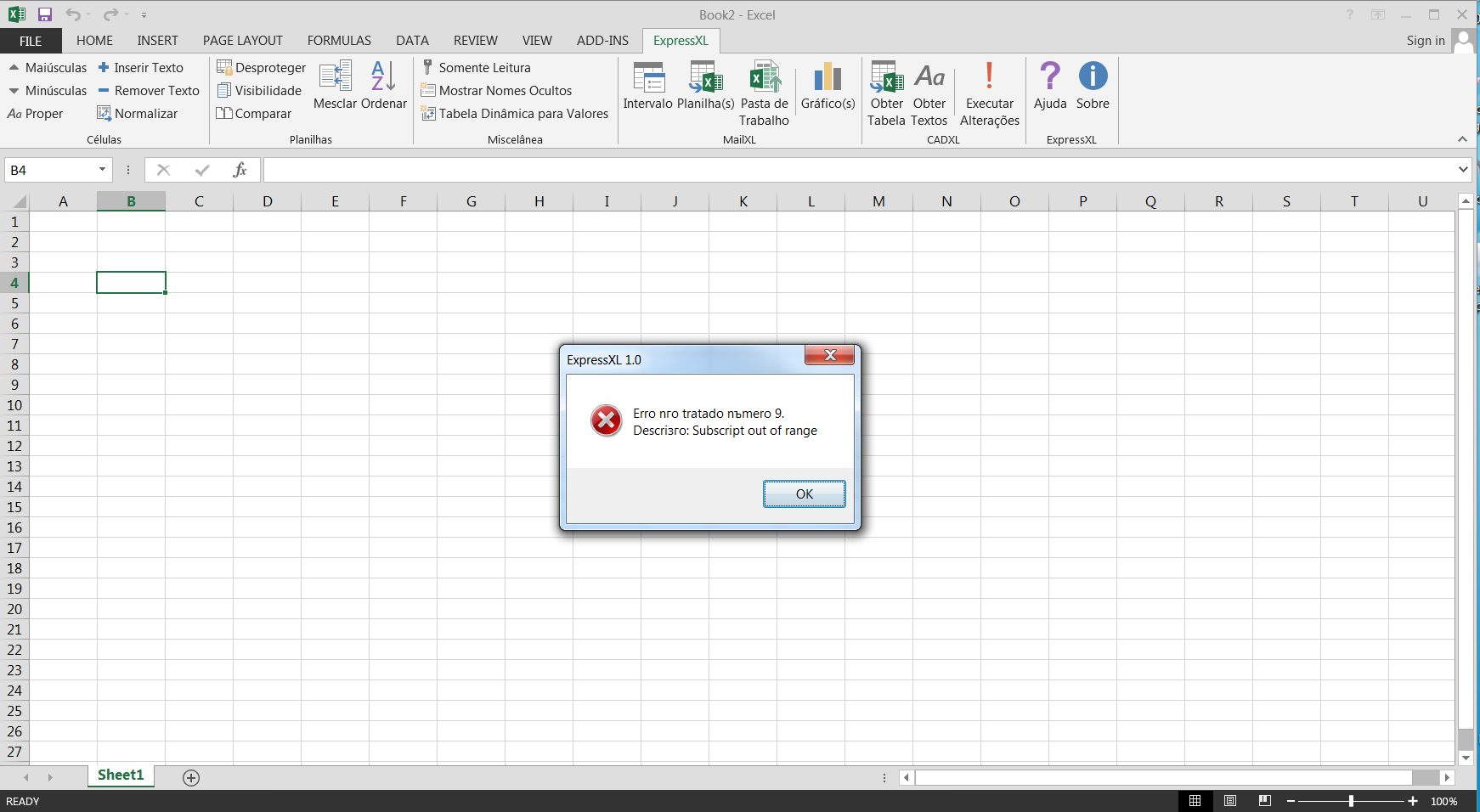The width and height of the screenshot is (1480, 812).
Task: Switch to Page Layout view in status bar
Action: pos(1230,801)
